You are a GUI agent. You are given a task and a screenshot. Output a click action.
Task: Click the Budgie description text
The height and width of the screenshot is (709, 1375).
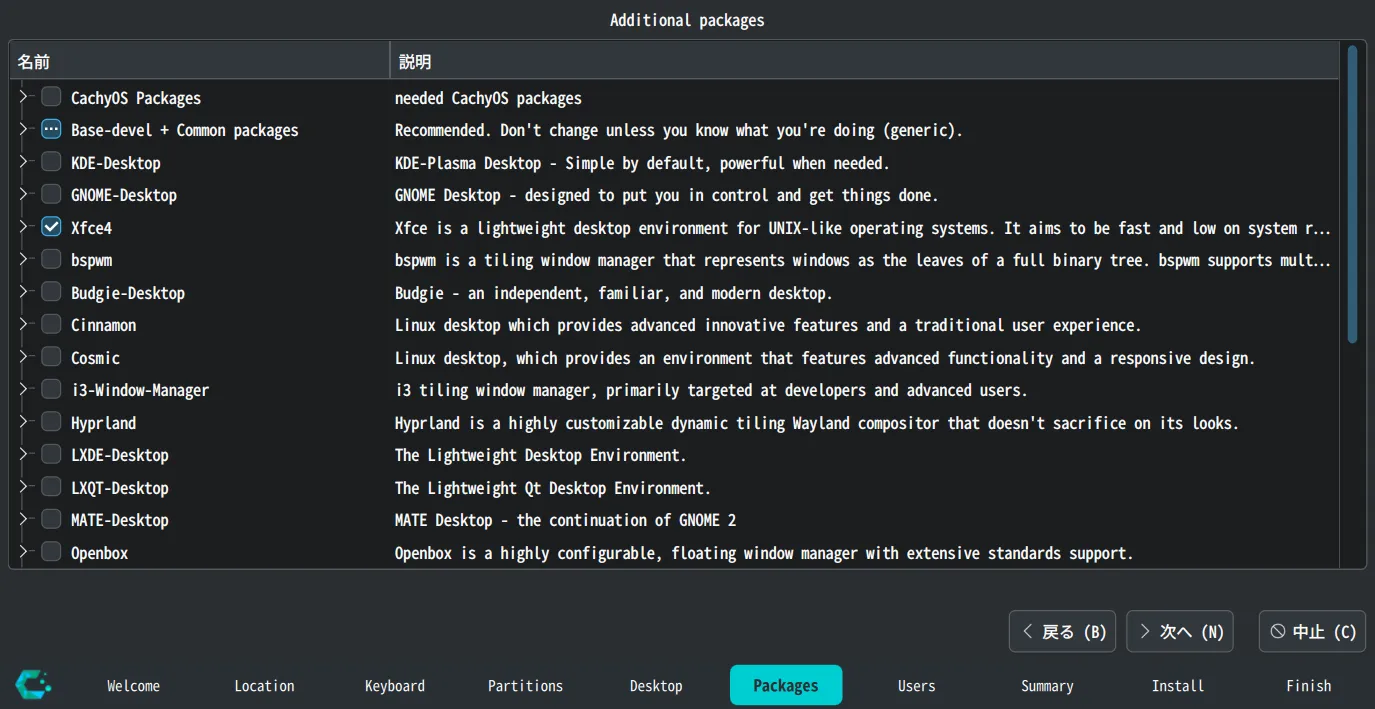click(x=614, y=293)
